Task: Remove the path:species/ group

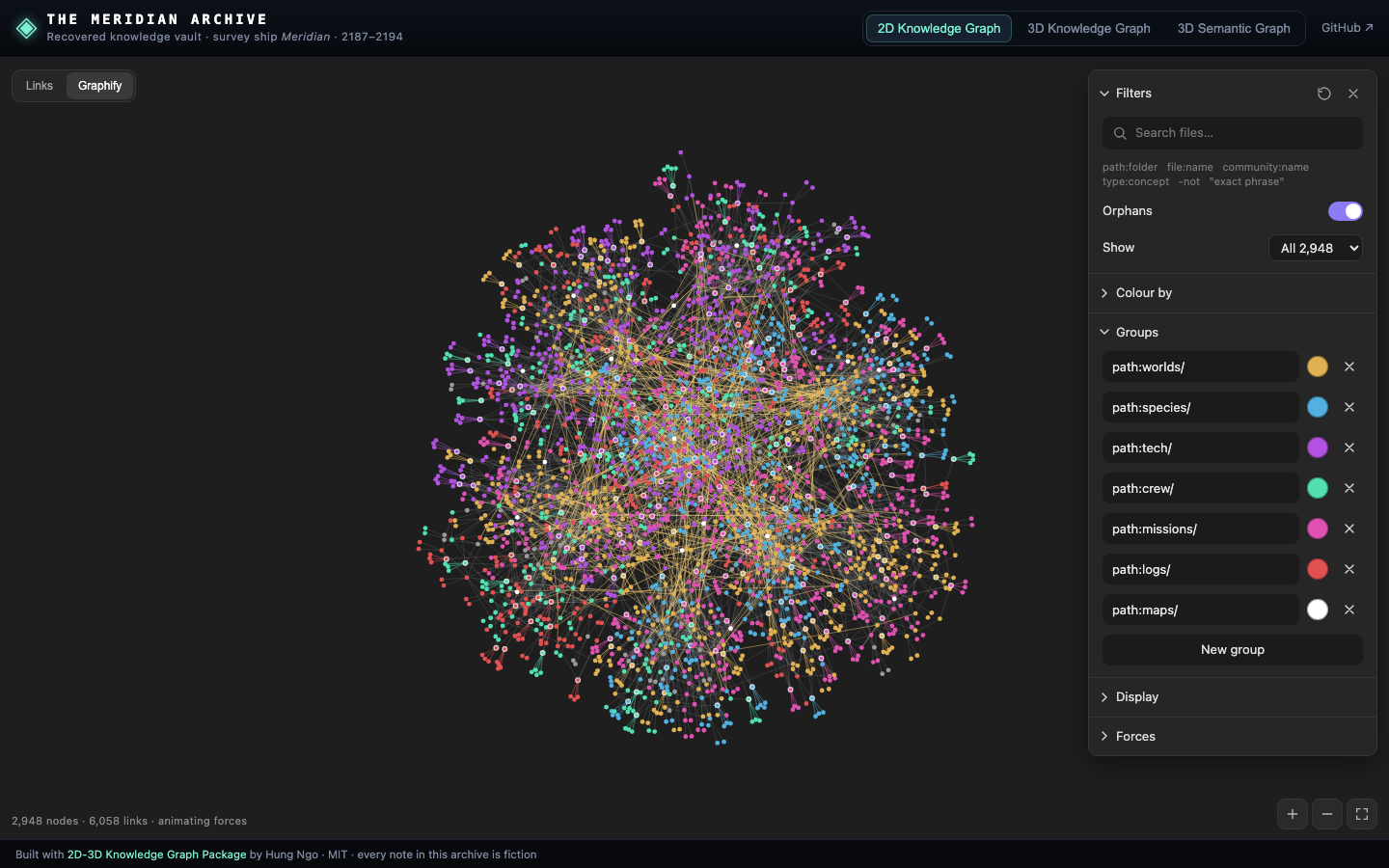Action: click(x=1349, y=407)
